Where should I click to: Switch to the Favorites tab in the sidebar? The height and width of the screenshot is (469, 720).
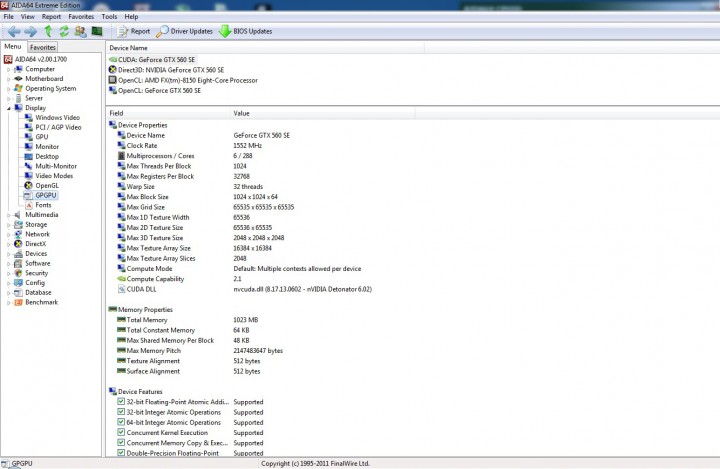pyautogui.click(x=43, y=47)
